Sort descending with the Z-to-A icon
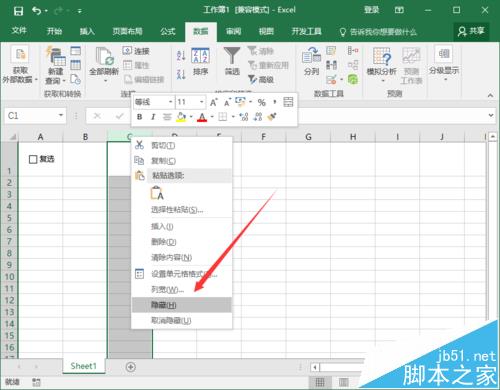 click(181, 74)
